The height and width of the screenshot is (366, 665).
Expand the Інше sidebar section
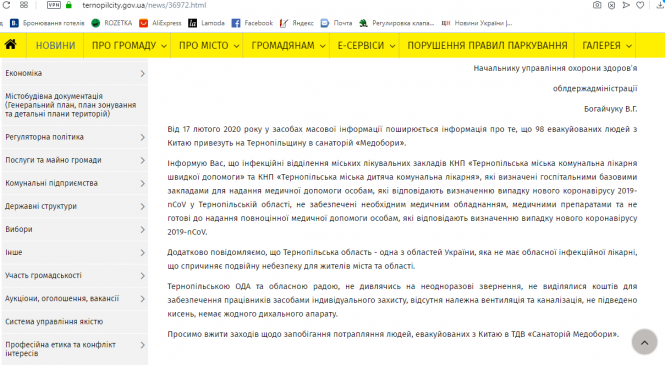click(75, 253)
